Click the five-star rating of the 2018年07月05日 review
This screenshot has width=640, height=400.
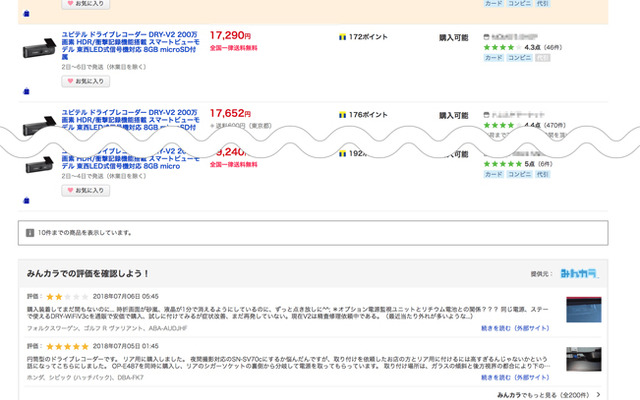67,347
